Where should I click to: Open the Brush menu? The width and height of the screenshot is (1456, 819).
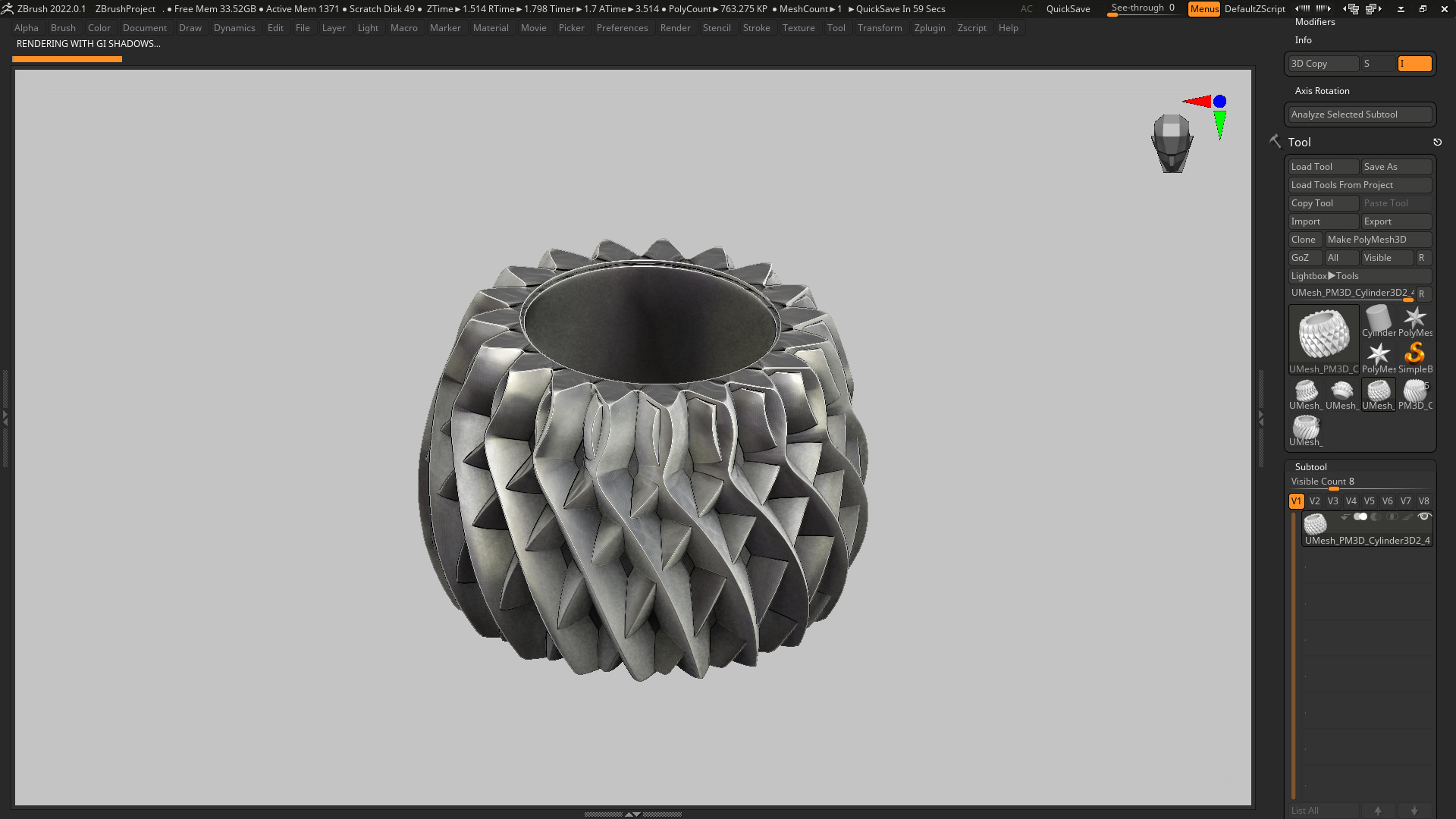coord(63,28)
